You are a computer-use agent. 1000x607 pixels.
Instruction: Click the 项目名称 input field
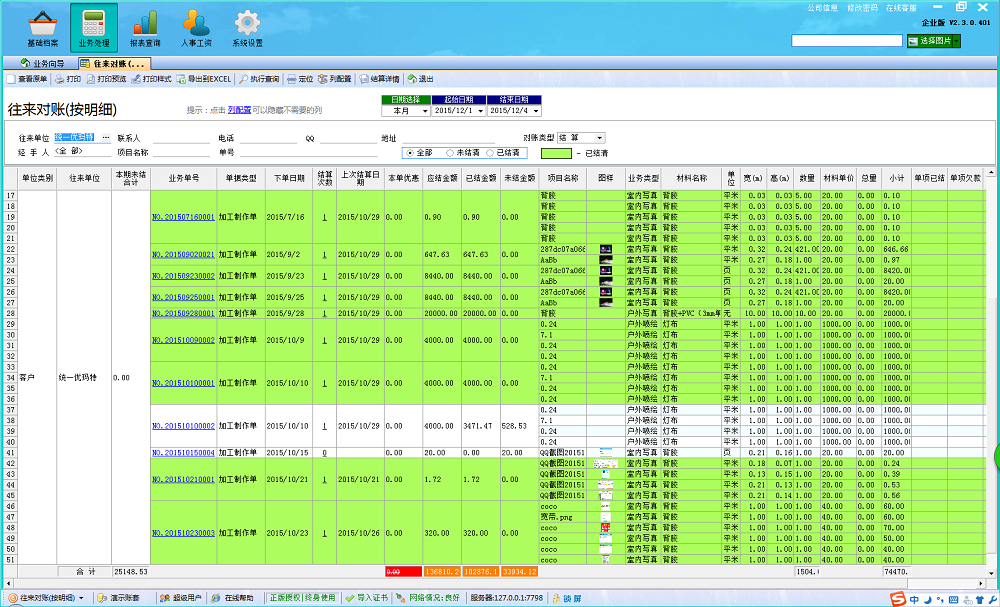tap(181, 152)
